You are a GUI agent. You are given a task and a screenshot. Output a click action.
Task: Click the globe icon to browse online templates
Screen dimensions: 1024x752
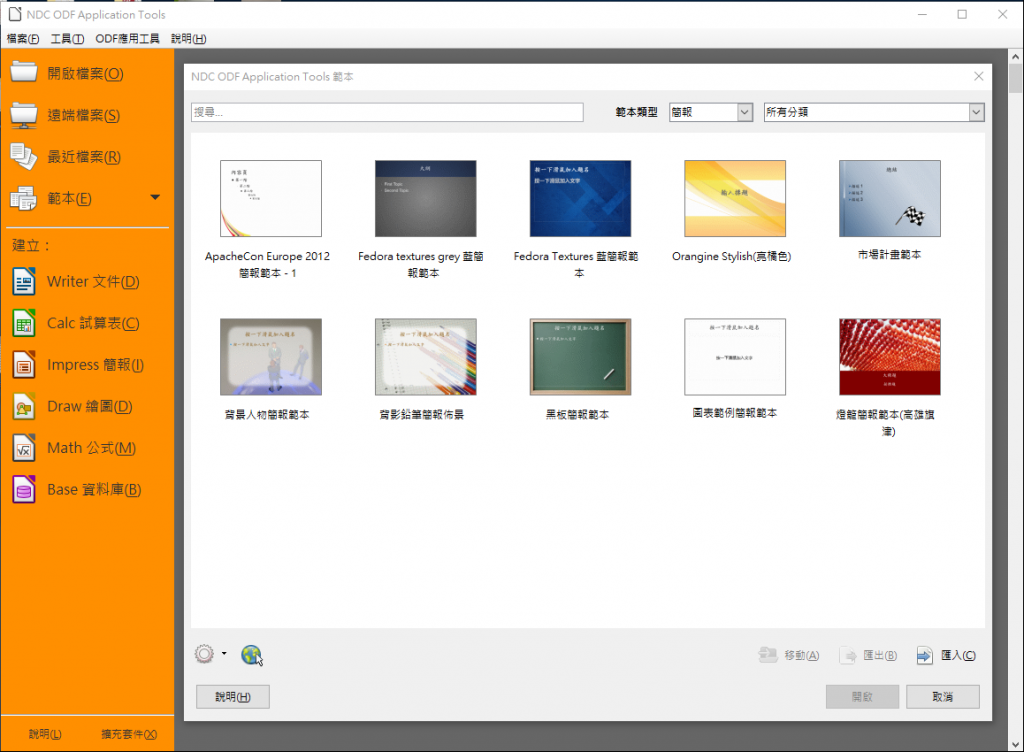point(251,655)
